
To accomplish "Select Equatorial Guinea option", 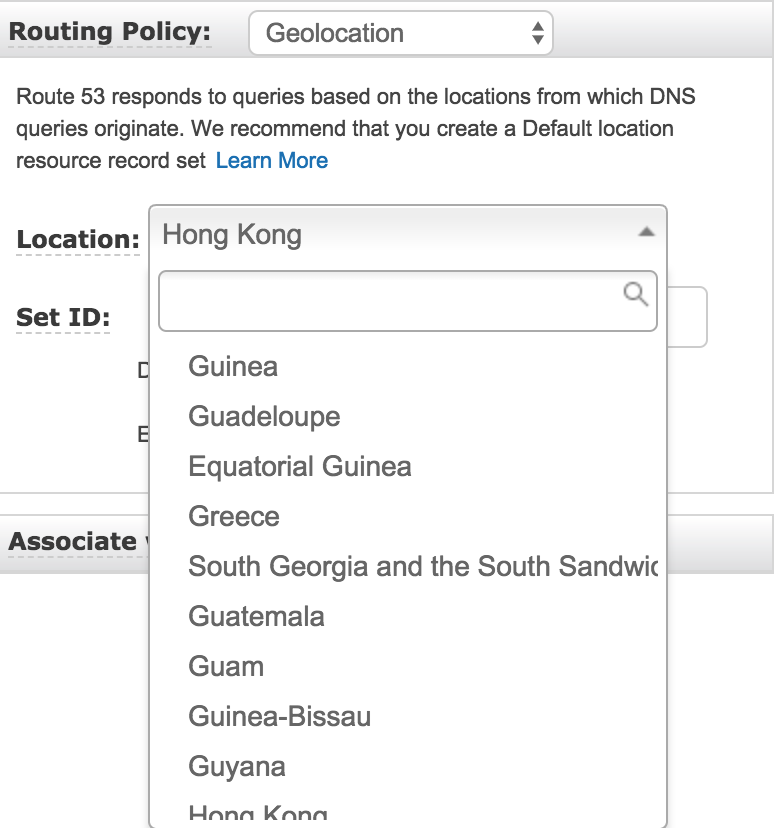I will tap(408, 466).
